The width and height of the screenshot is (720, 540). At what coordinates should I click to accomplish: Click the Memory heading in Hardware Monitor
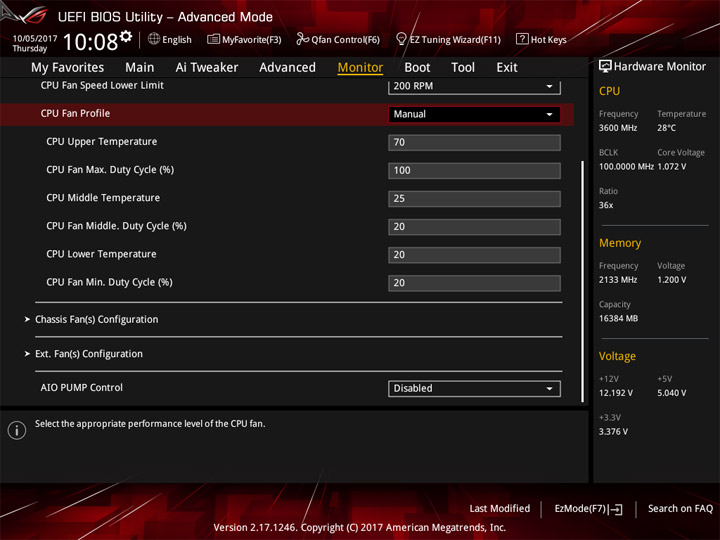point(620,243)
